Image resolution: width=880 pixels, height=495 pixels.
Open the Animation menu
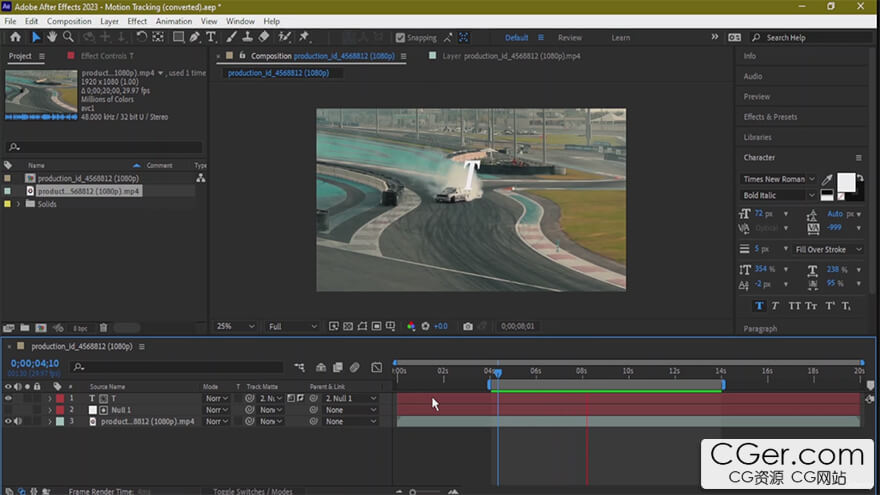click(173, 21)
